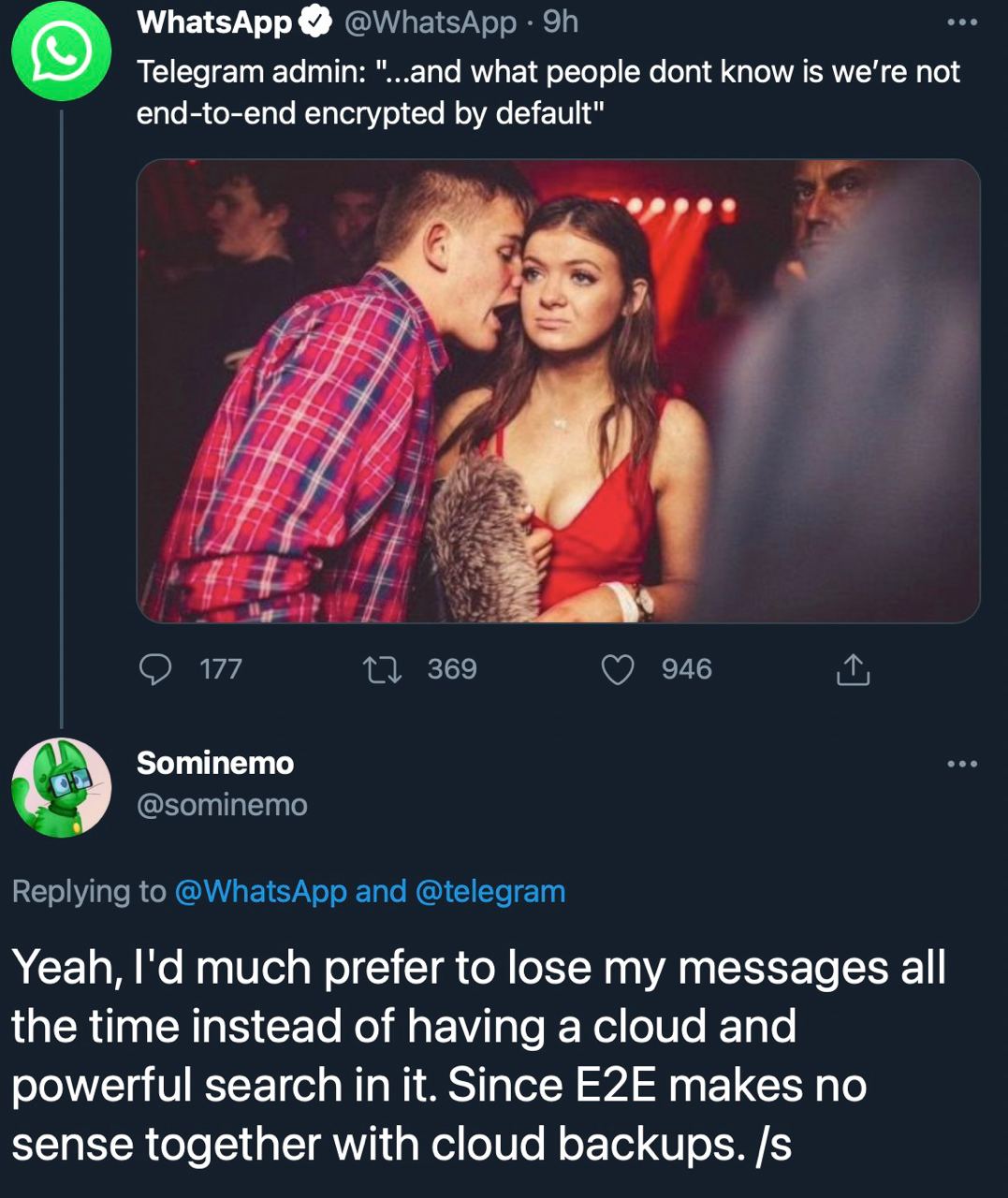Expand the nightclub photo in the tweet

point(558,391)
